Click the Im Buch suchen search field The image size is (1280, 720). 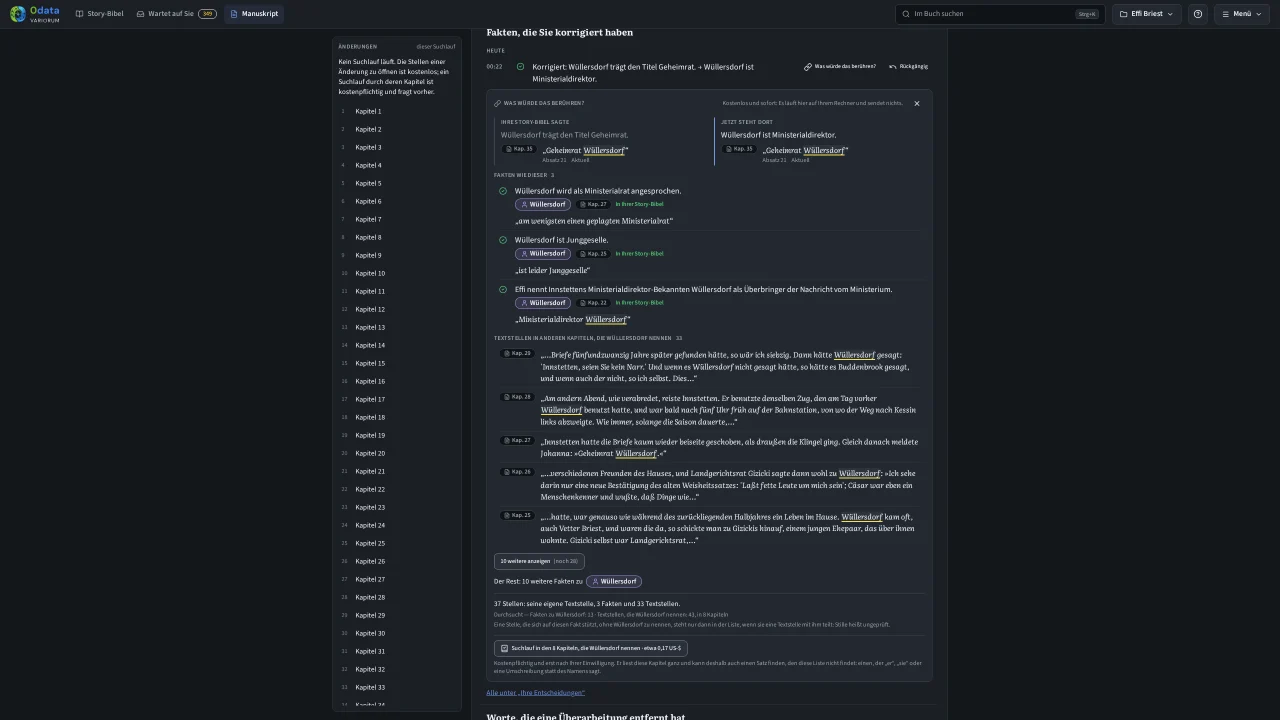(1000, 14)
